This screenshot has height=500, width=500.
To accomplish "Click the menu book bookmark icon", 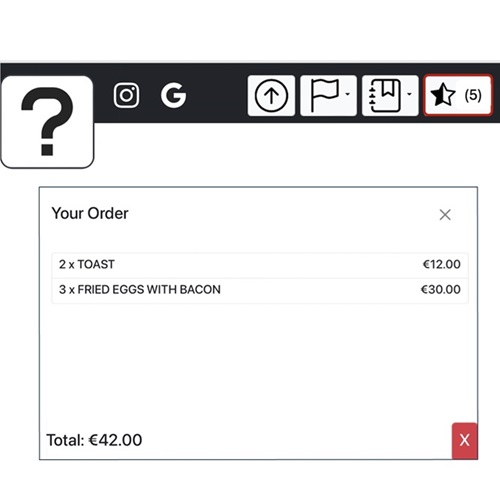I will click(x=385, y=95).
